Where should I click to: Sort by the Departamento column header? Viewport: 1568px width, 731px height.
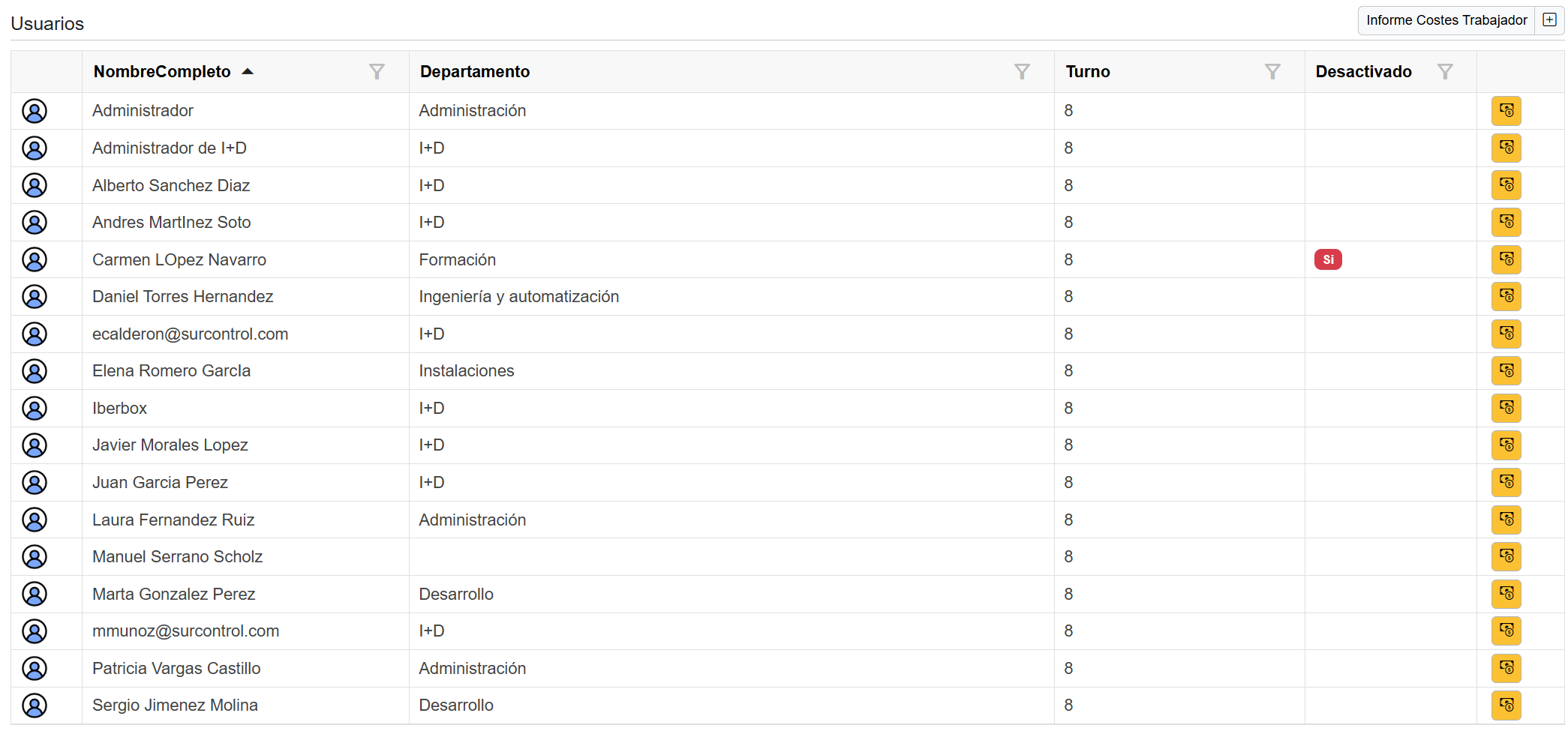(475, 72)
